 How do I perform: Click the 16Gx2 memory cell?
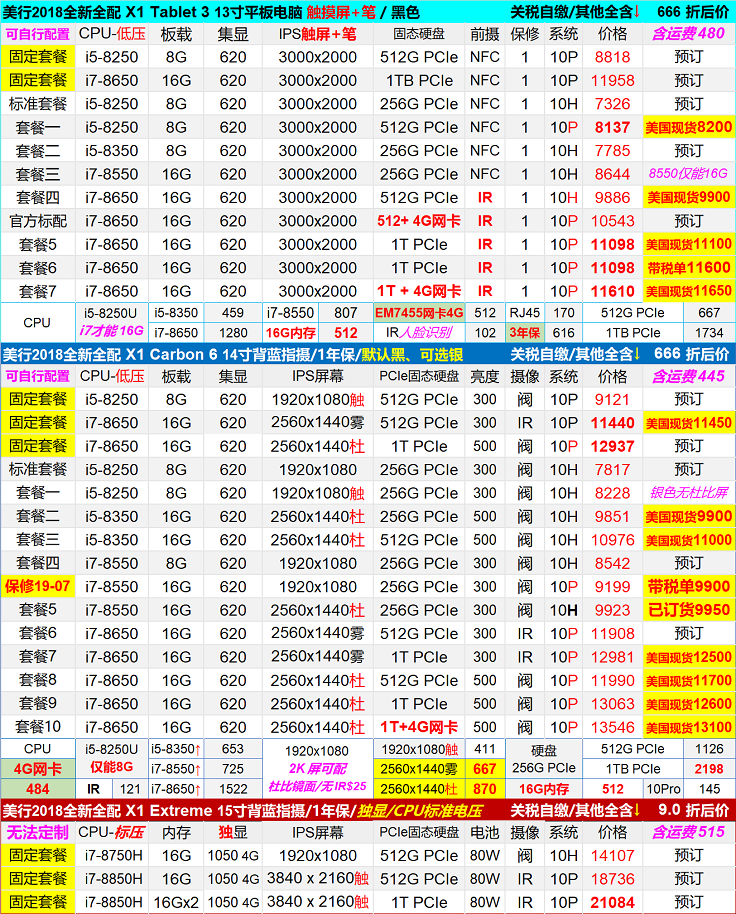[x=176, y=902]
